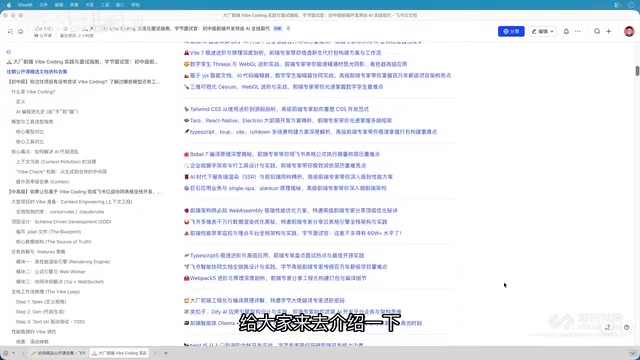The image size is (640, 360).
Task: Click the plus create new icon
Action: pos(609,31)
